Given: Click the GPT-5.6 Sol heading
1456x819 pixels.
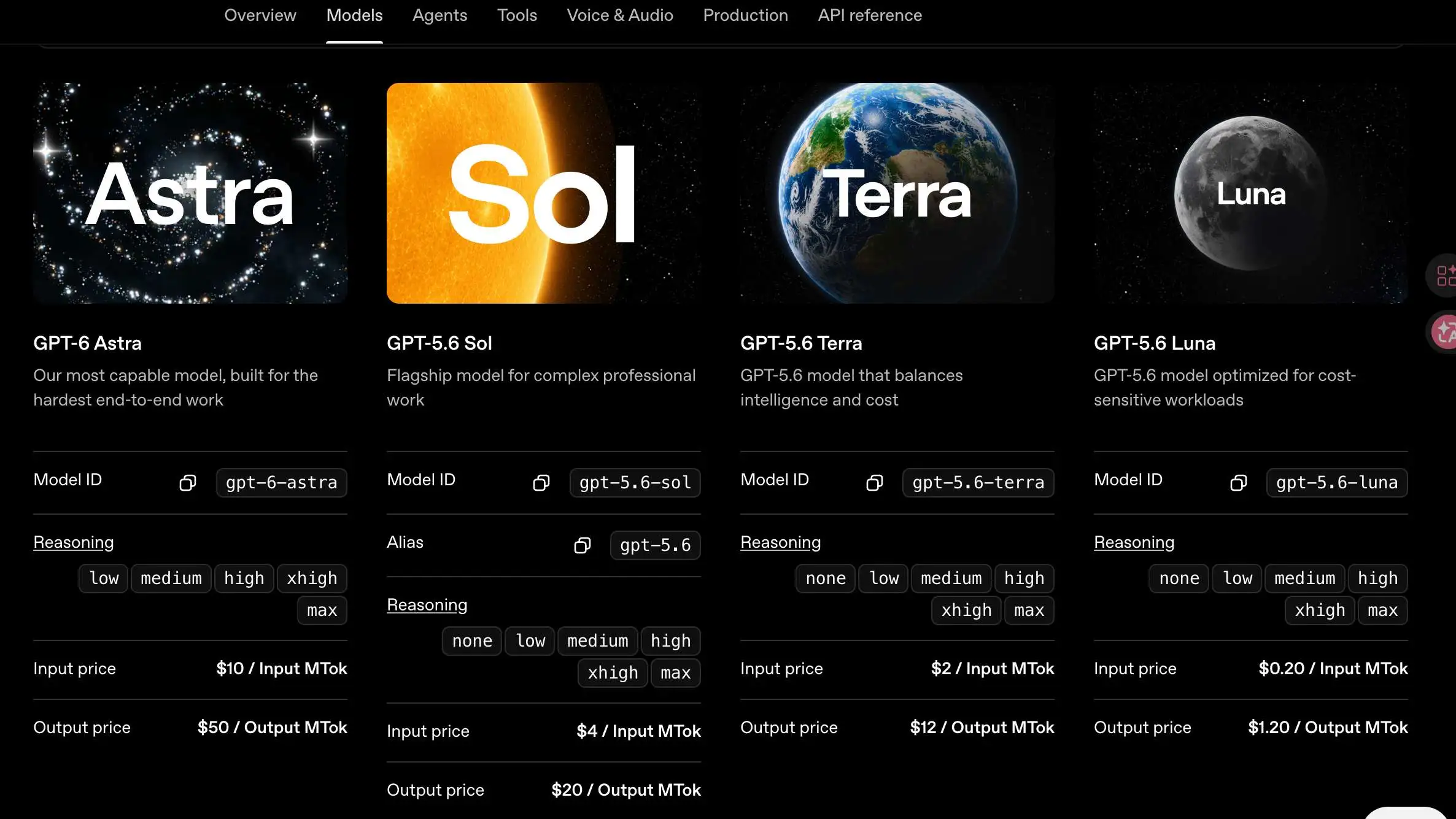Looking at the screenshot, I should 440,343.
